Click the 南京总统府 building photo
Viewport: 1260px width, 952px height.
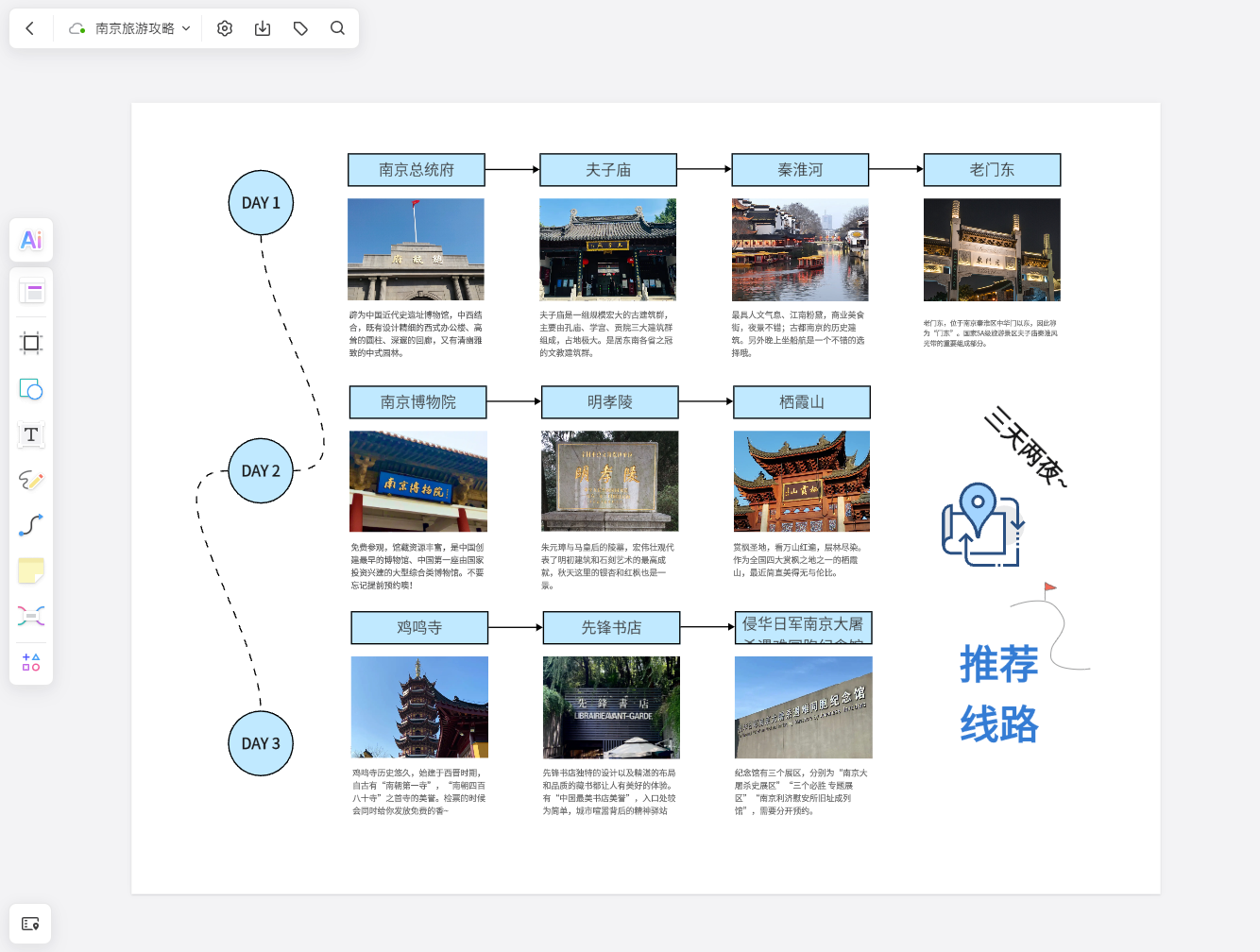click(416, 249)
